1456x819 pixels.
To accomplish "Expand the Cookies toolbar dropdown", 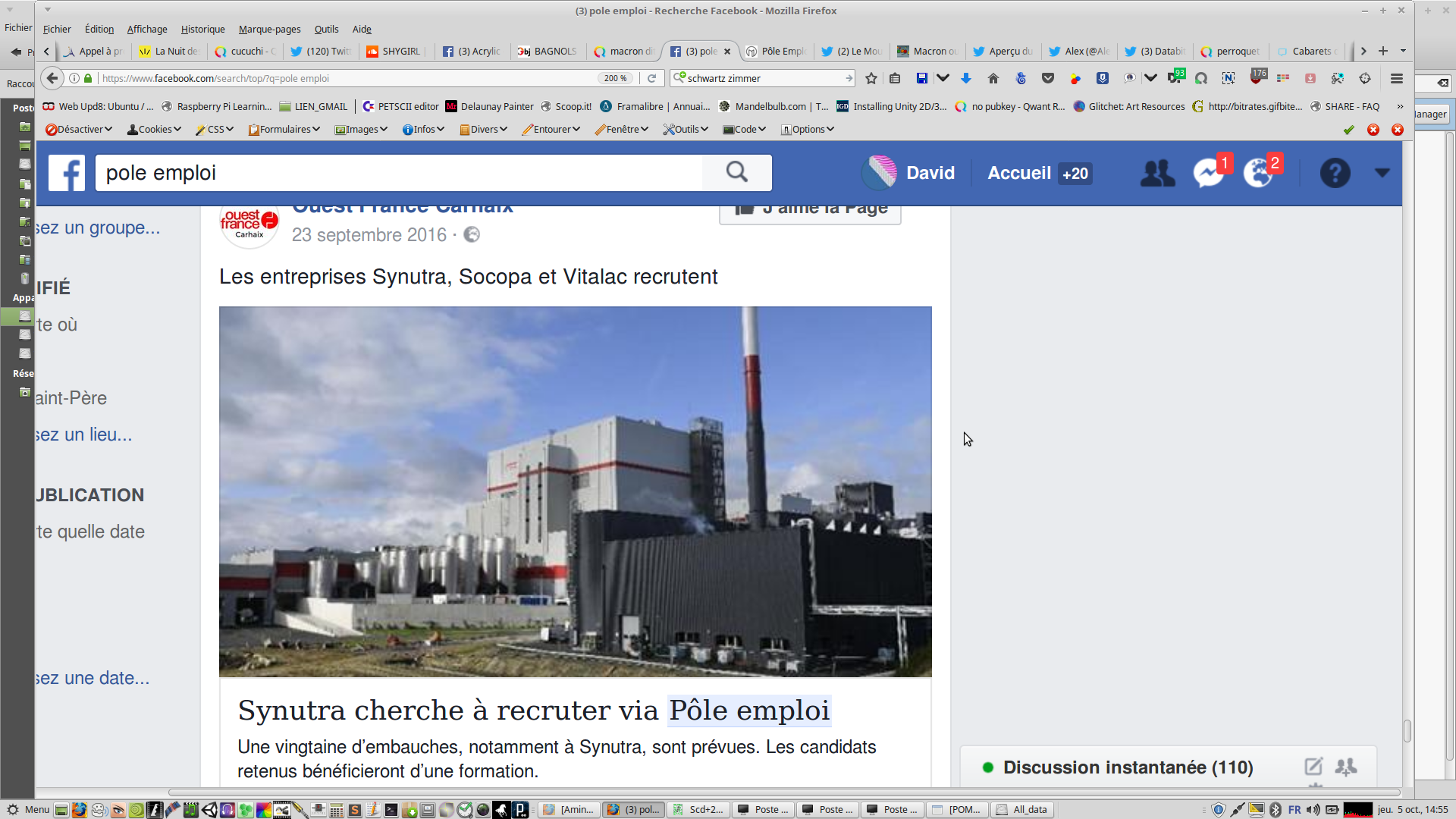I will (x=155, y=130).
